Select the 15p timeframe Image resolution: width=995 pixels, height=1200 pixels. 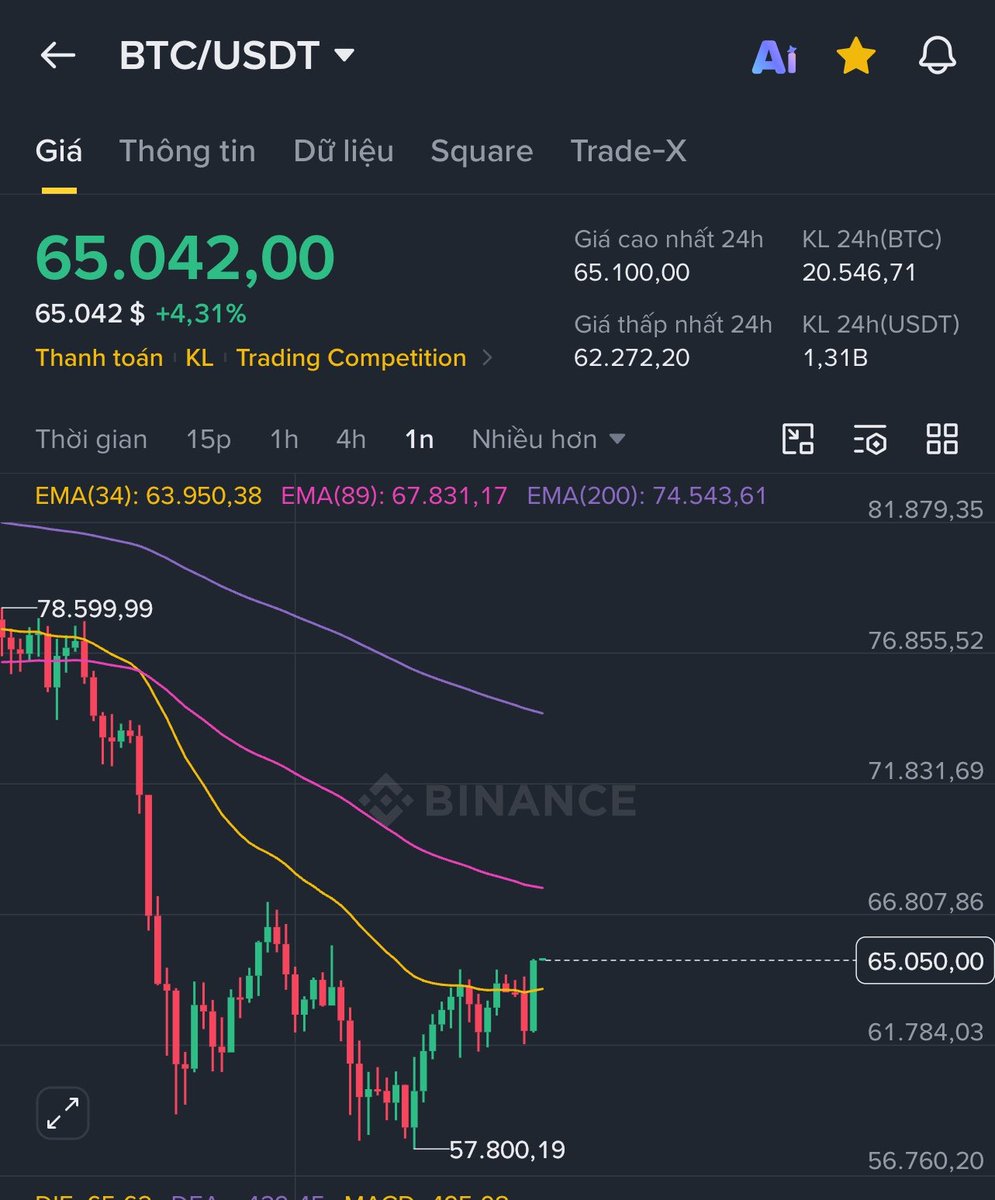208,439
